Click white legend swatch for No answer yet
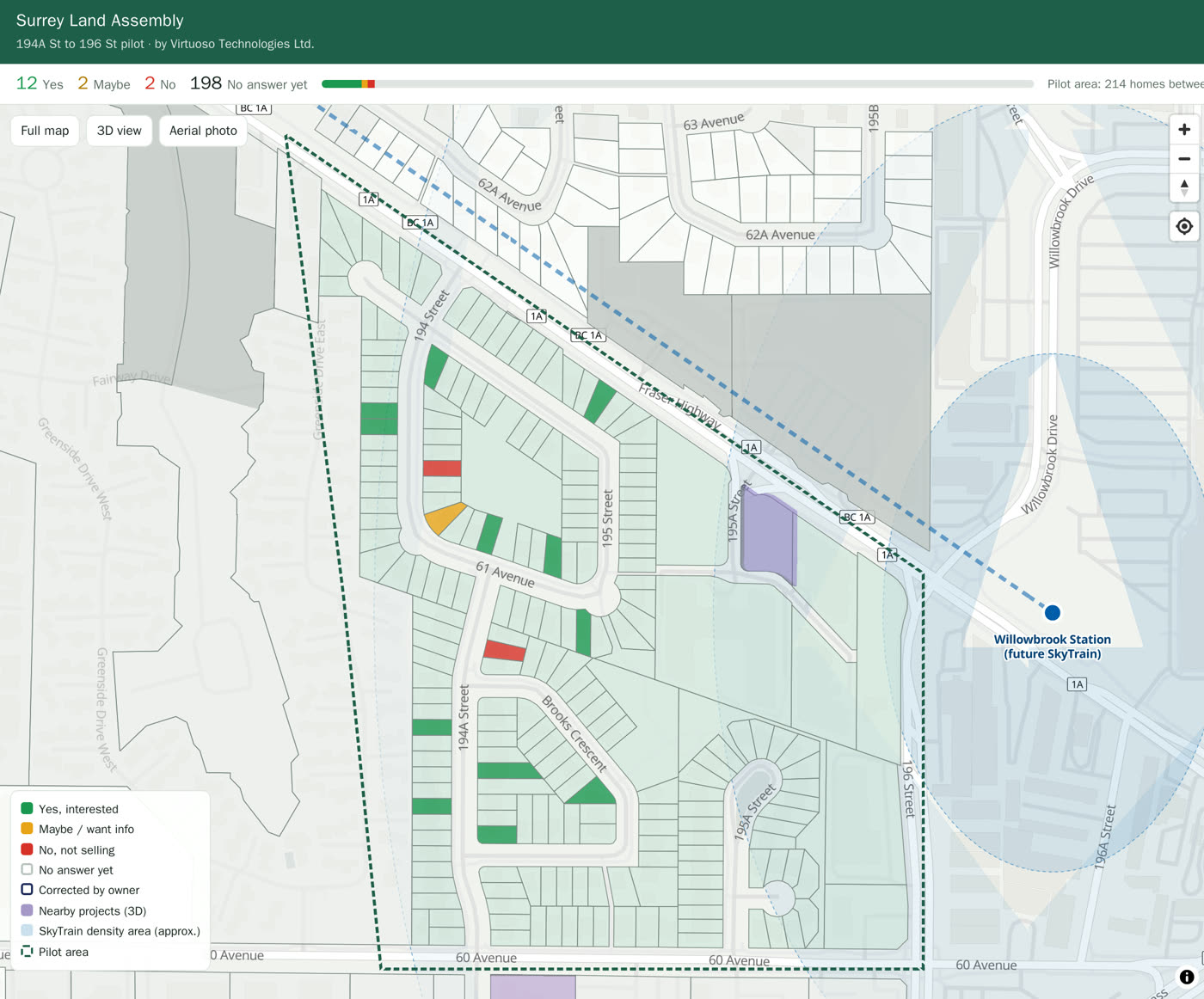This screenshot has width=1204, height=999. click(x=27, y=869)
